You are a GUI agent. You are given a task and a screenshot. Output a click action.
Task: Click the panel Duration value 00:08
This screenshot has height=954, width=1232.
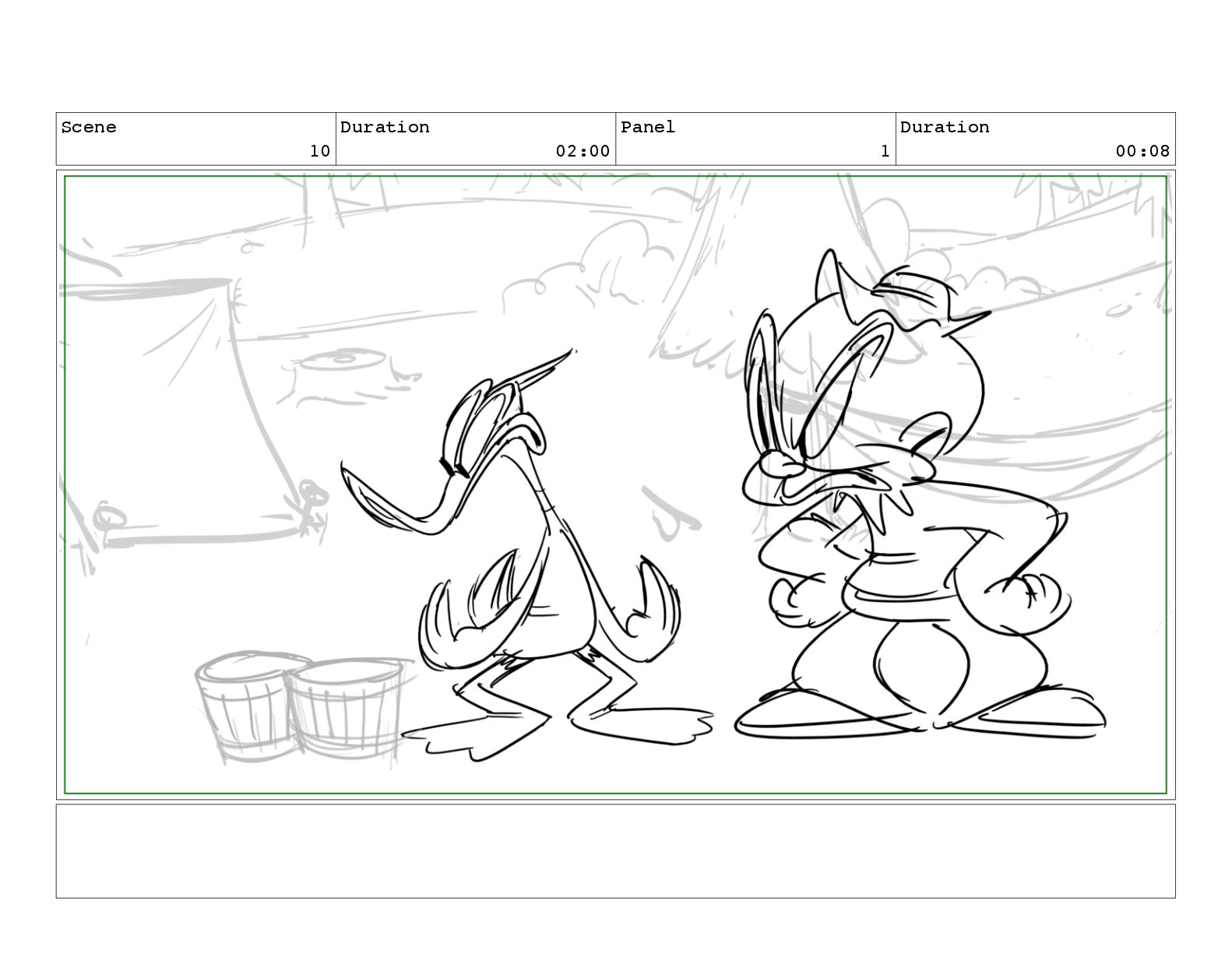(x=1142, y=151)
